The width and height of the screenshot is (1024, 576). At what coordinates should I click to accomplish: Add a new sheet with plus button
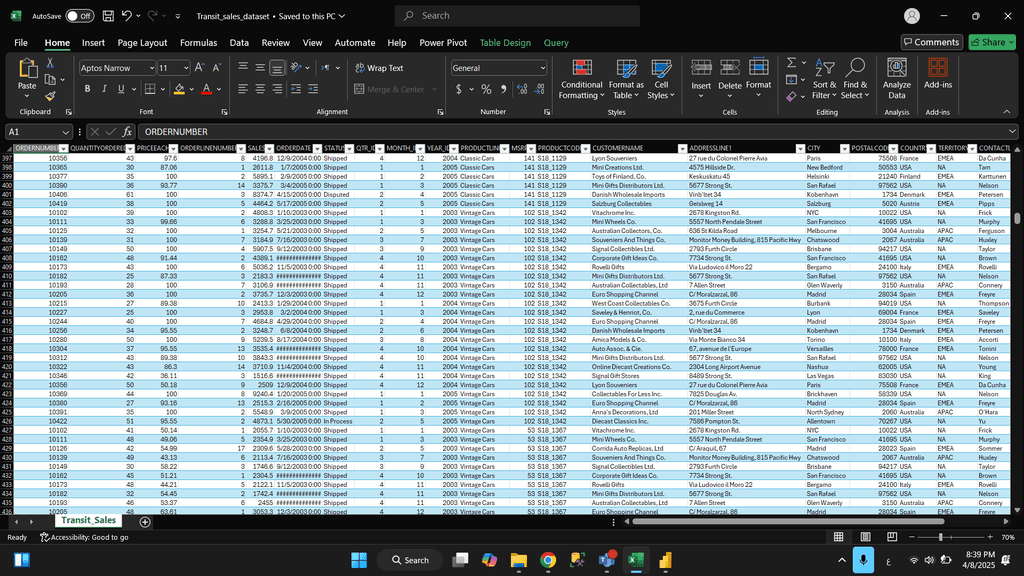click(x=145, y=522)
